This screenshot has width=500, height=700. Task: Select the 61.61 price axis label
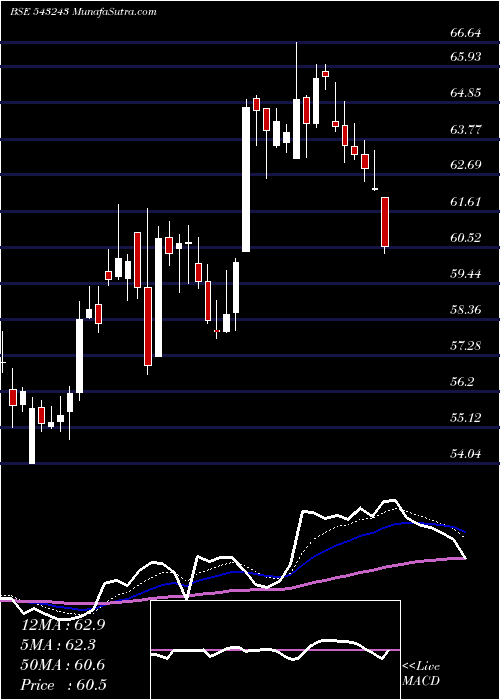(466, 202)
